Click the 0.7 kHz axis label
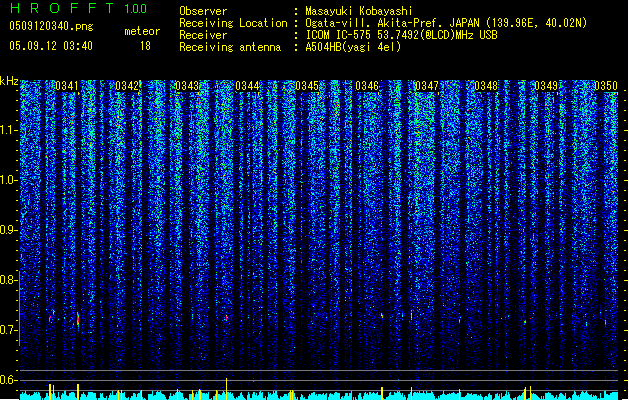This screenshot has width=629, height=400. coord(9,330)
